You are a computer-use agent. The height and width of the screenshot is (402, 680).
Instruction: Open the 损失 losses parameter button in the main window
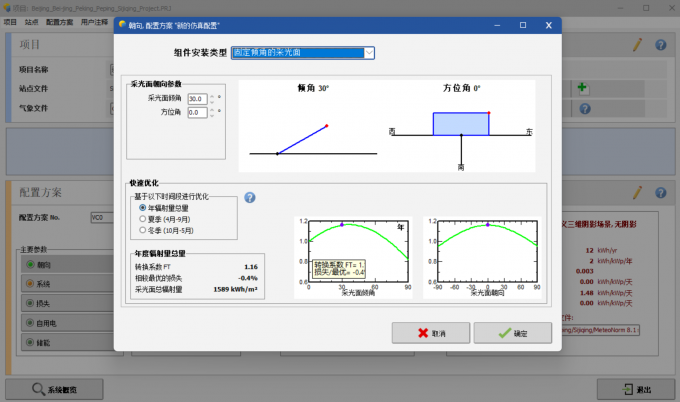[68, 303]
